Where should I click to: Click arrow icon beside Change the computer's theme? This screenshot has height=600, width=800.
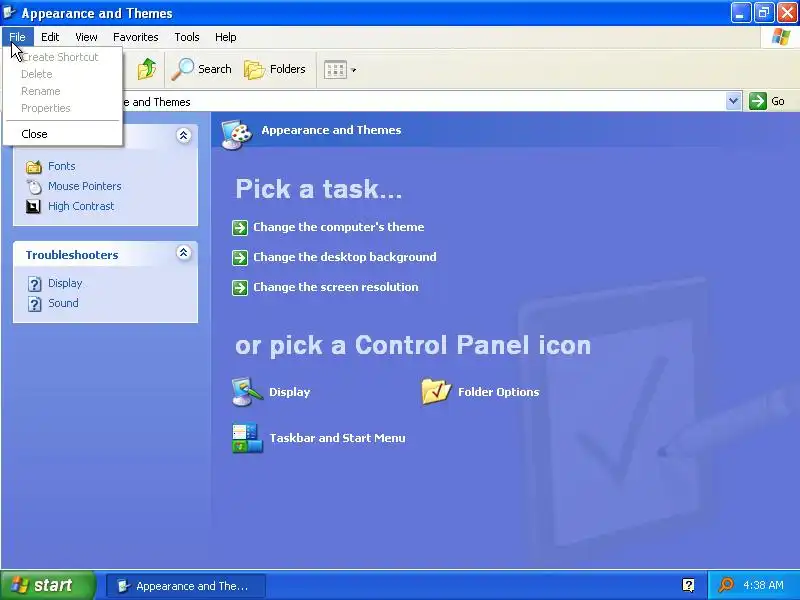coord(240,227)
